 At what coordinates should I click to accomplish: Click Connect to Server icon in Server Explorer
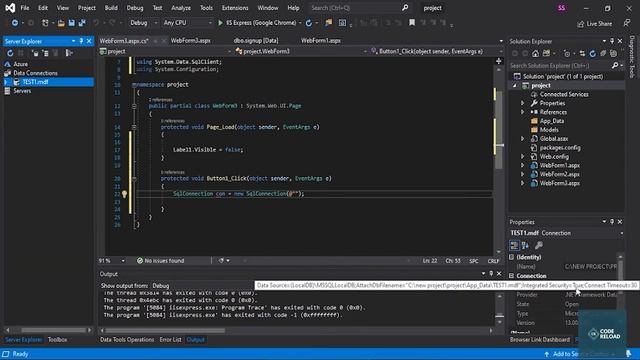coord(45,53)
